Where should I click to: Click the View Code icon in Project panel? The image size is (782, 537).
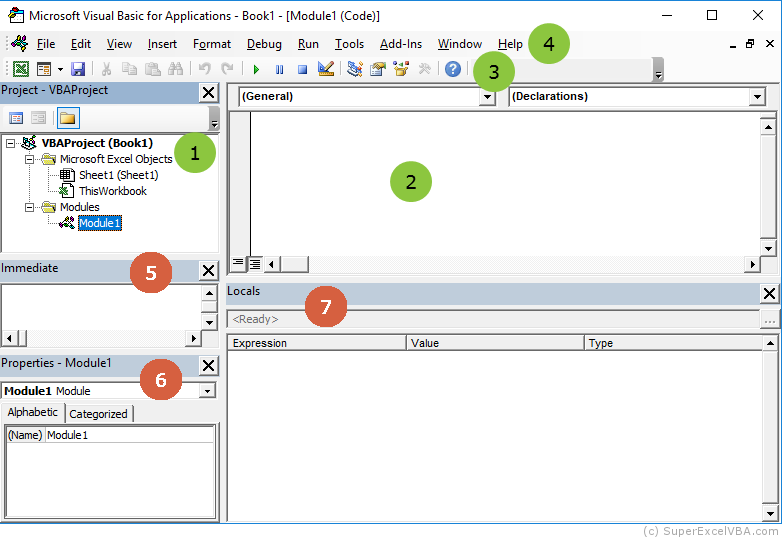(16, 118)
